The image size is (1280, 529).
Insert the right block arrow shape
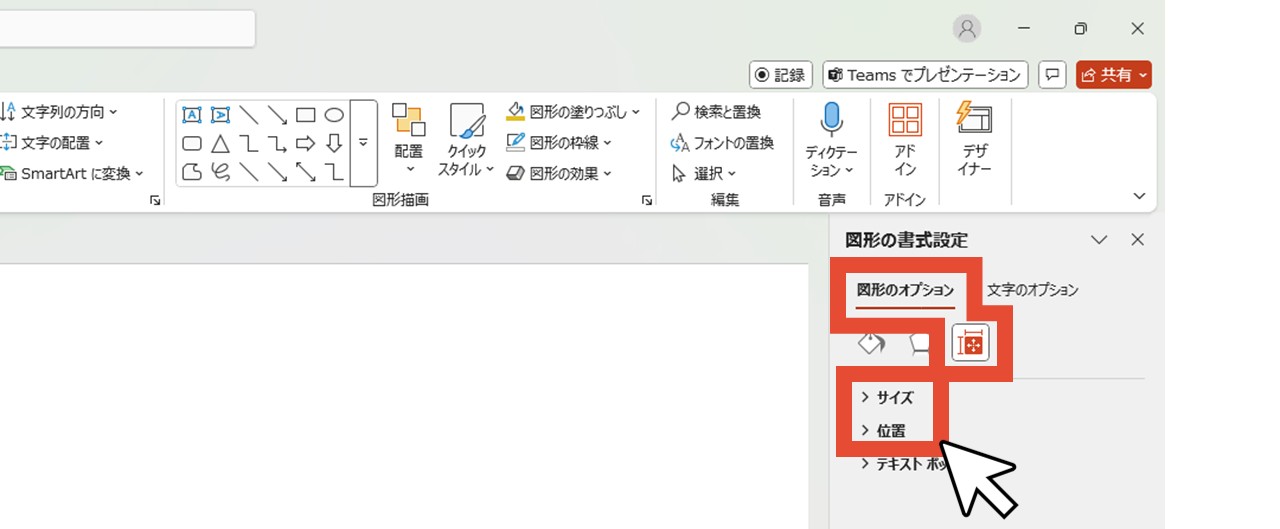306,144
